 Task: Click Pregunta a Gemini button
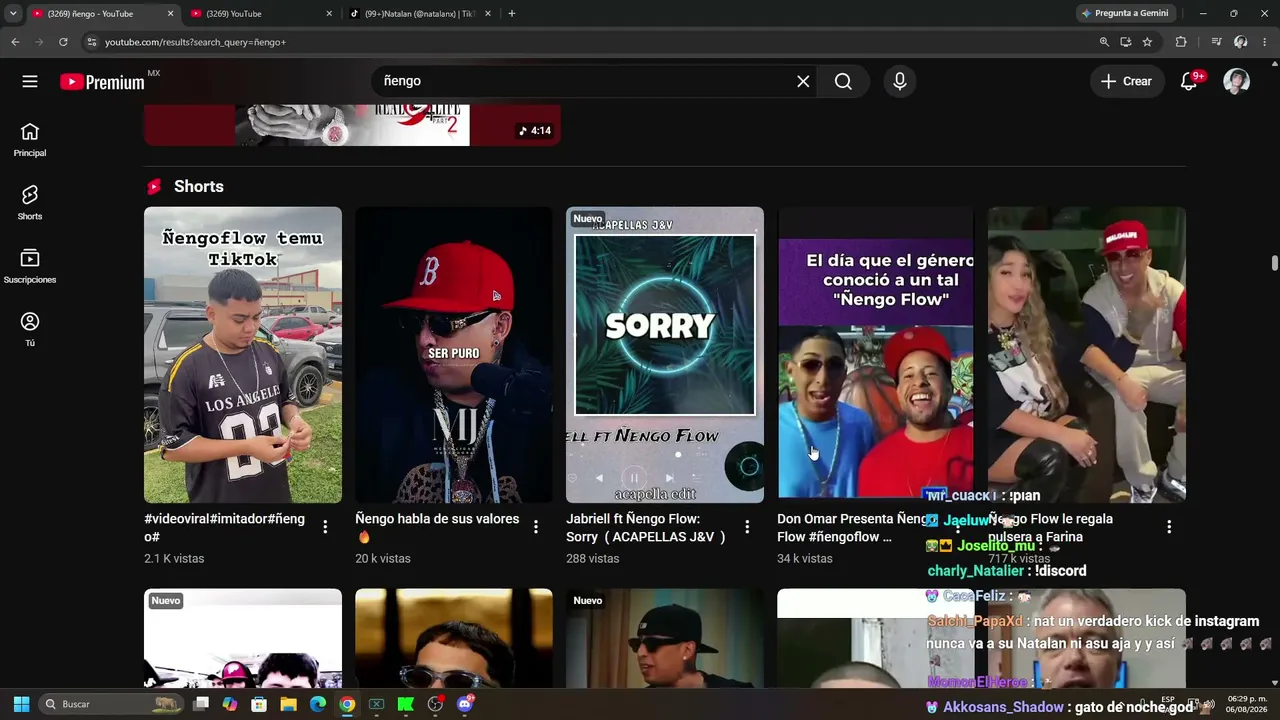tap(1124, 14)
